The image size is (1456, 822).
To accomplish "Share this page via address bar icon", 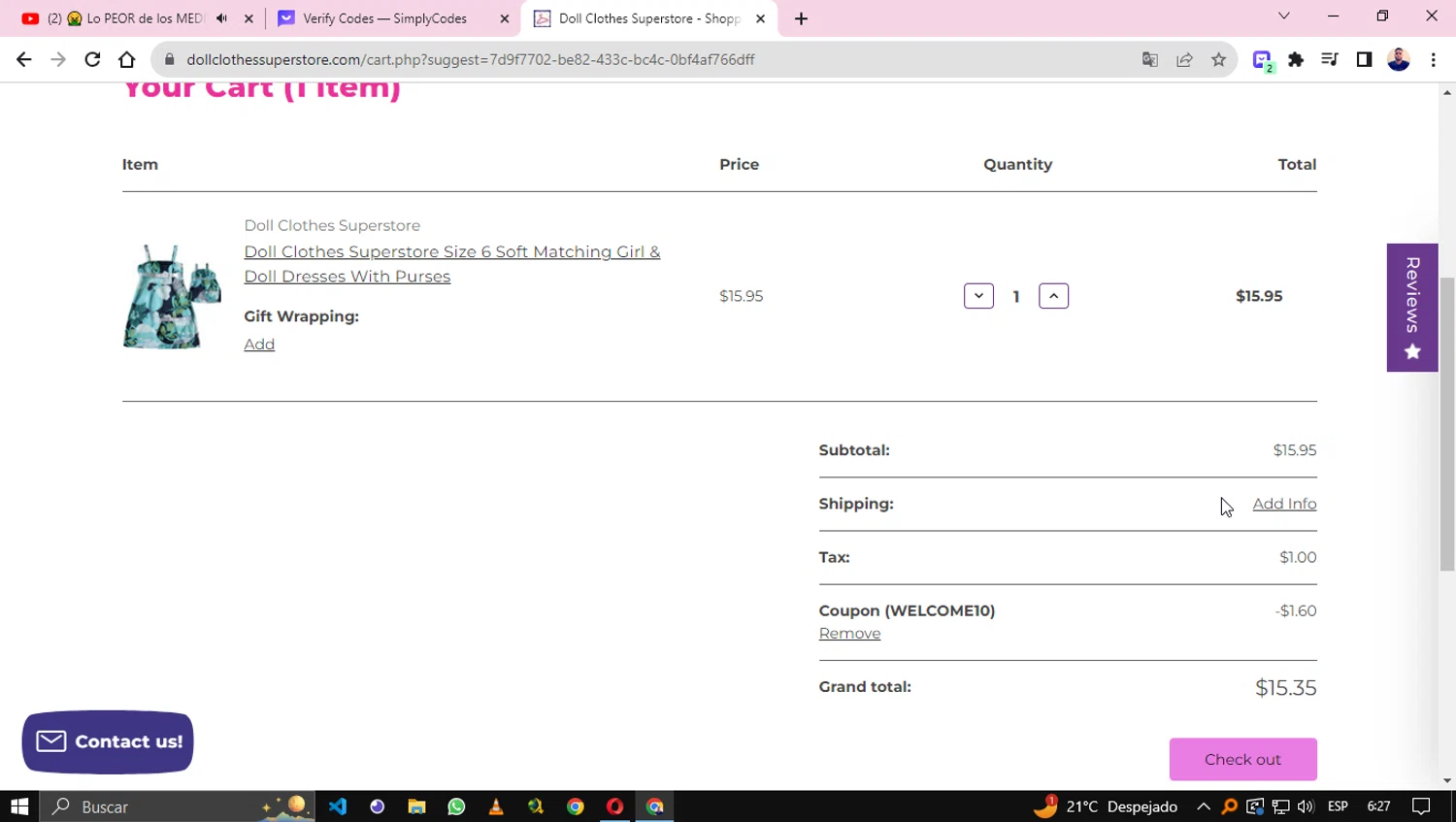I will pos(1184,59).
